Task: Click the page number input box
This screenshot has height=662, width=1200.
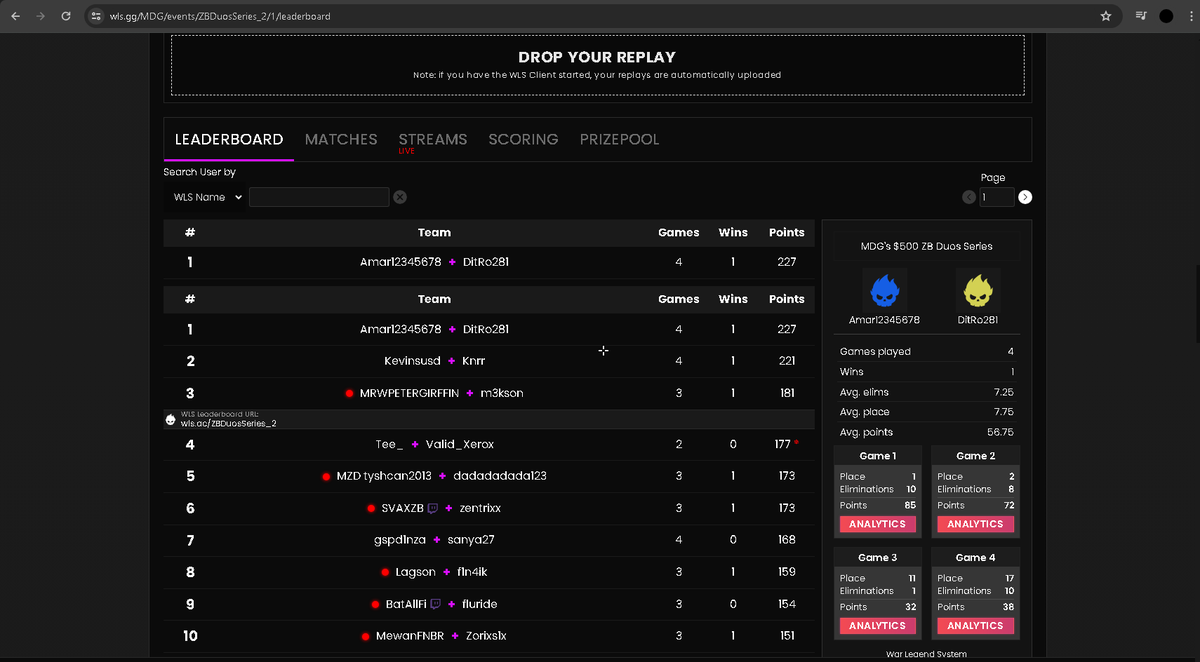Action: (996, 197)
